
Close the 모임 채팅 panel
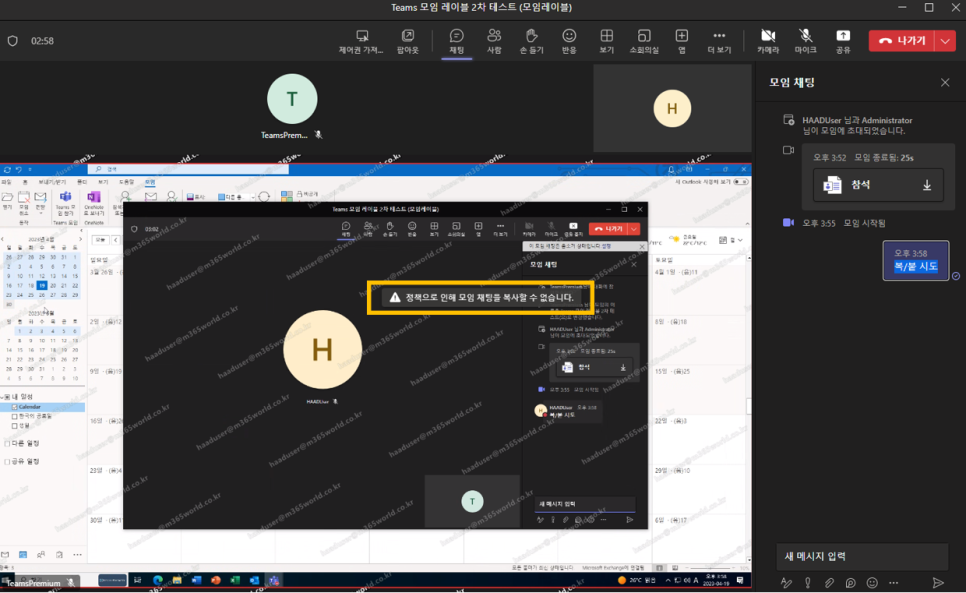945,83
